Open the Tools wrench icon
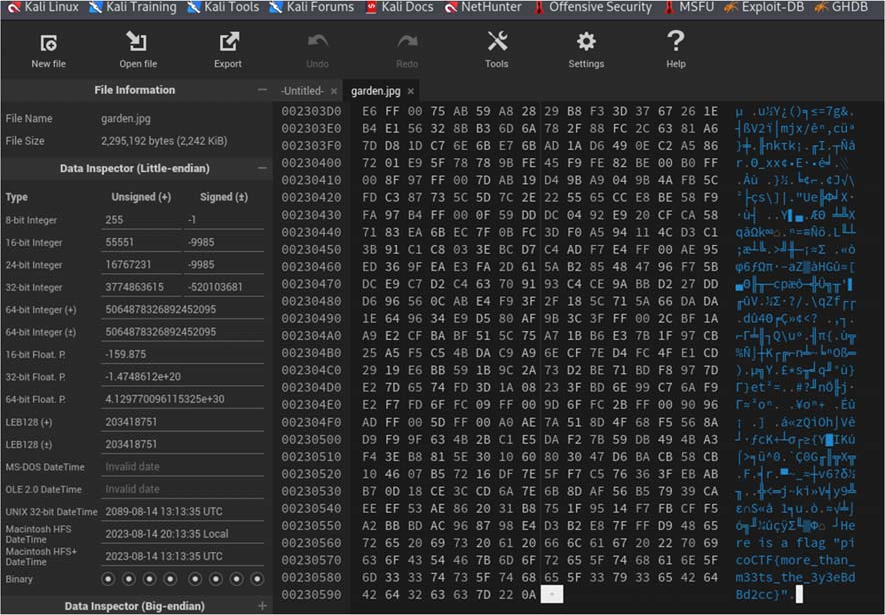Image resolution: width=885 pixels, height=615 pixels. [x=497, y=42]
